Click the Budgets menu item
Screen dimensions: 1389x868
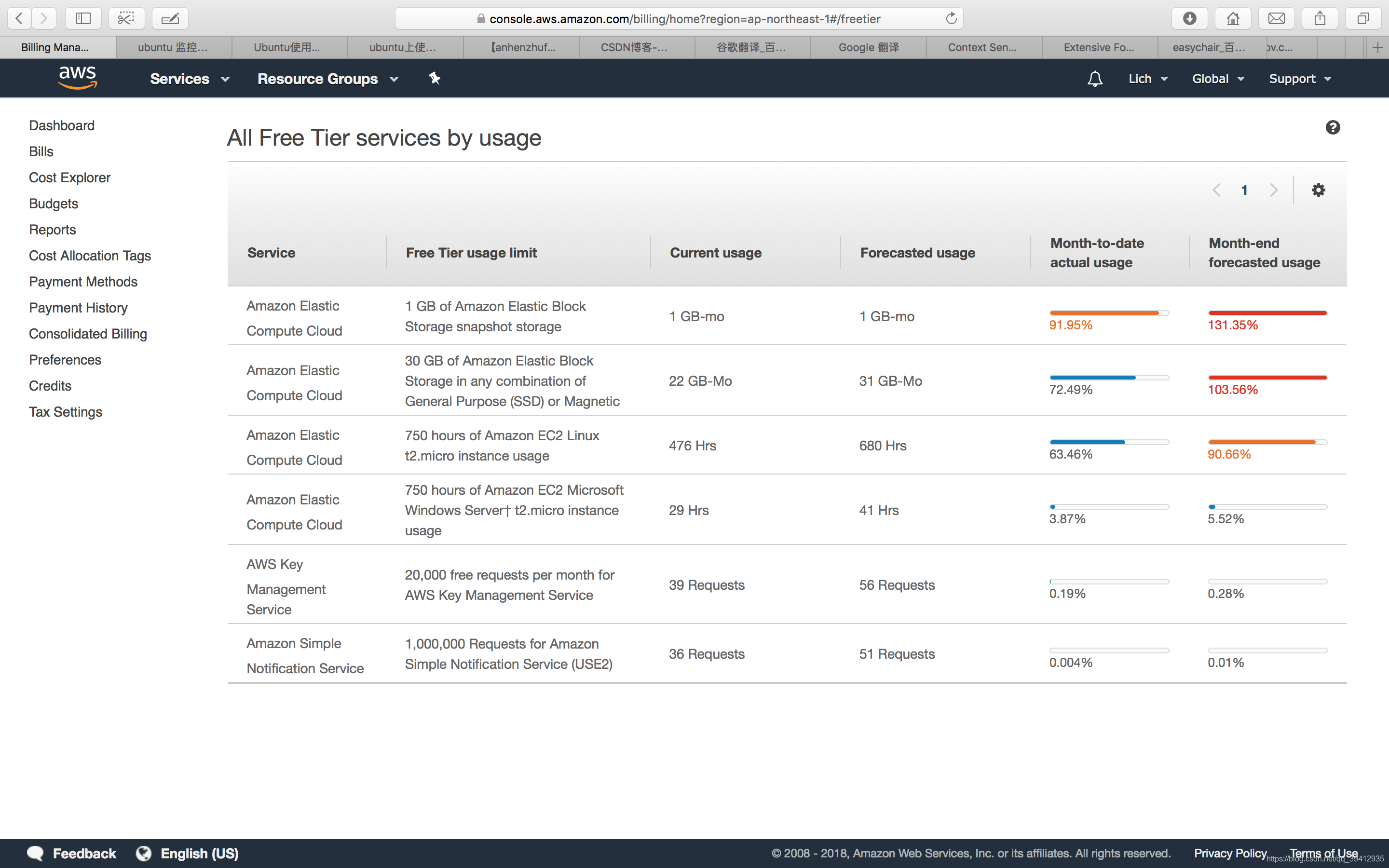pos(53,203)
